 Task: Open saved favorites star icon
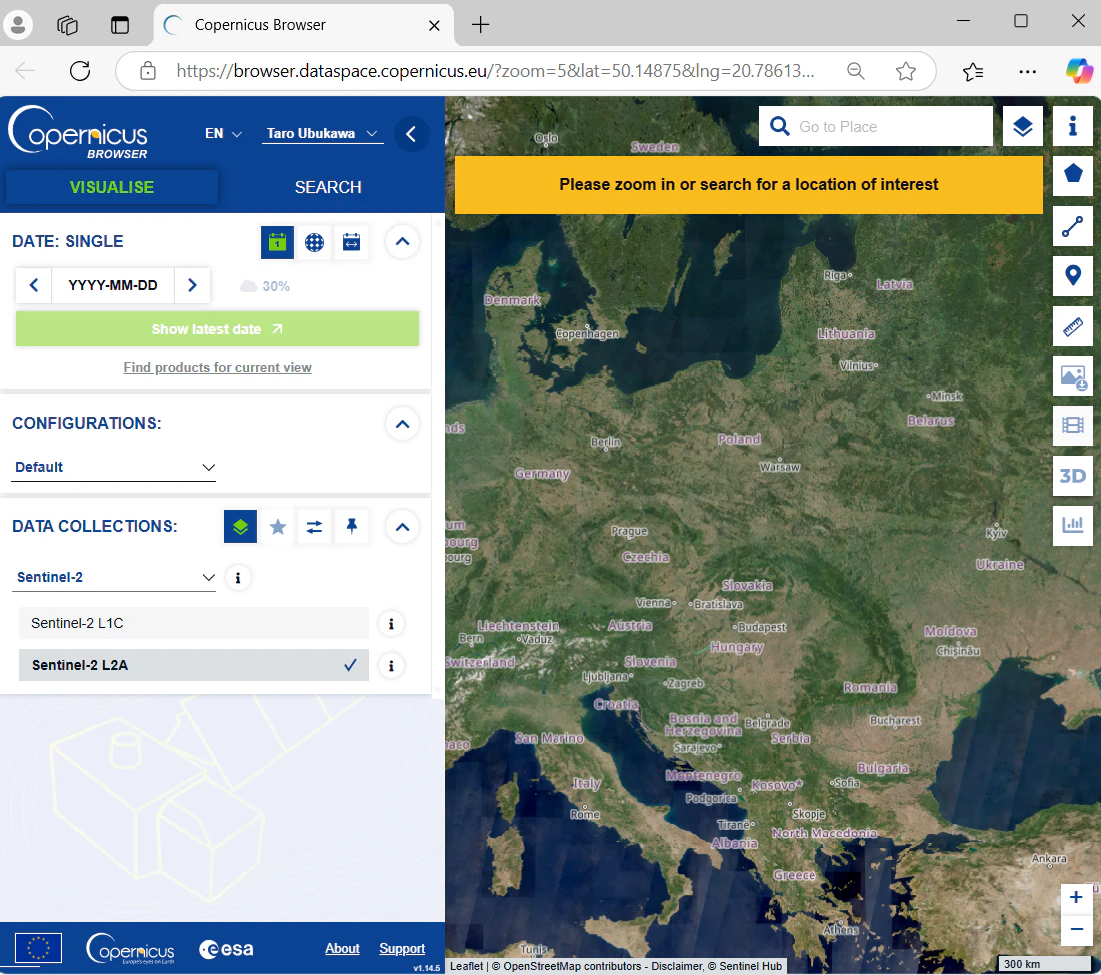coord(278,526)
